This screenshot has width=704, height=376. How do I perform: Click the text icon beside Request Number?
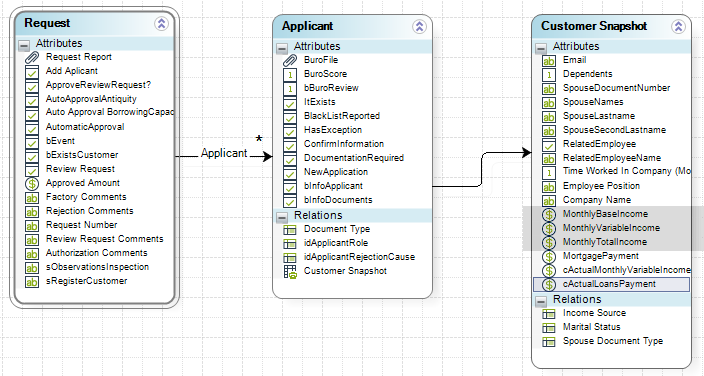(32, 226)
